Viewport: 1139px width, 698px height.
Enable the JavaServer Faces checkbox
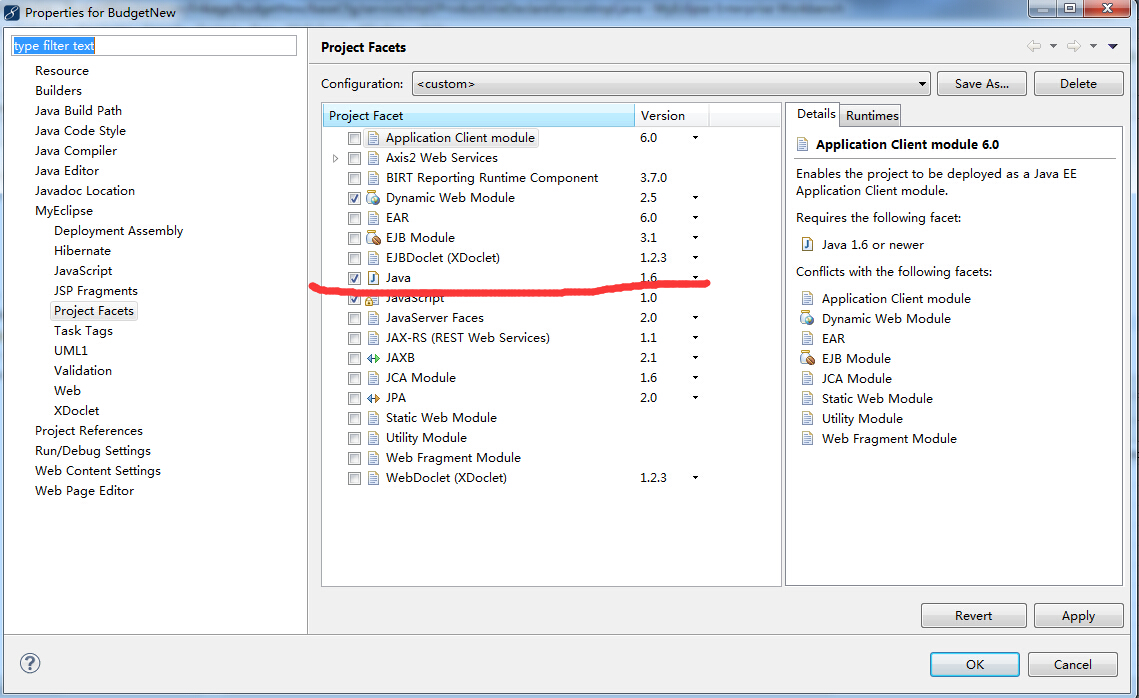tap(354, 318)
